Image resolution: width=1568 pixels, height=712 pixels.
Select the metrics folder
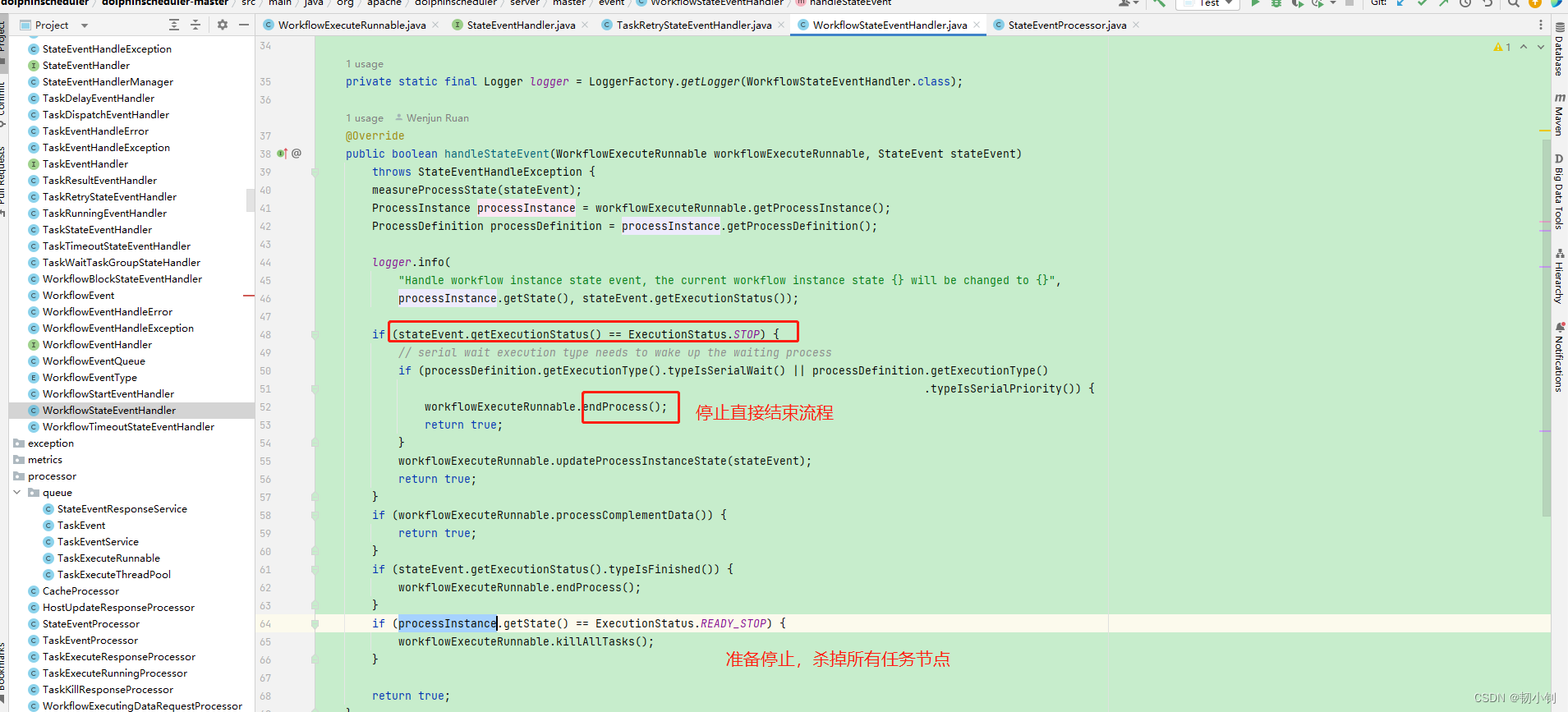pyautogui.click(x=45, y=460)
